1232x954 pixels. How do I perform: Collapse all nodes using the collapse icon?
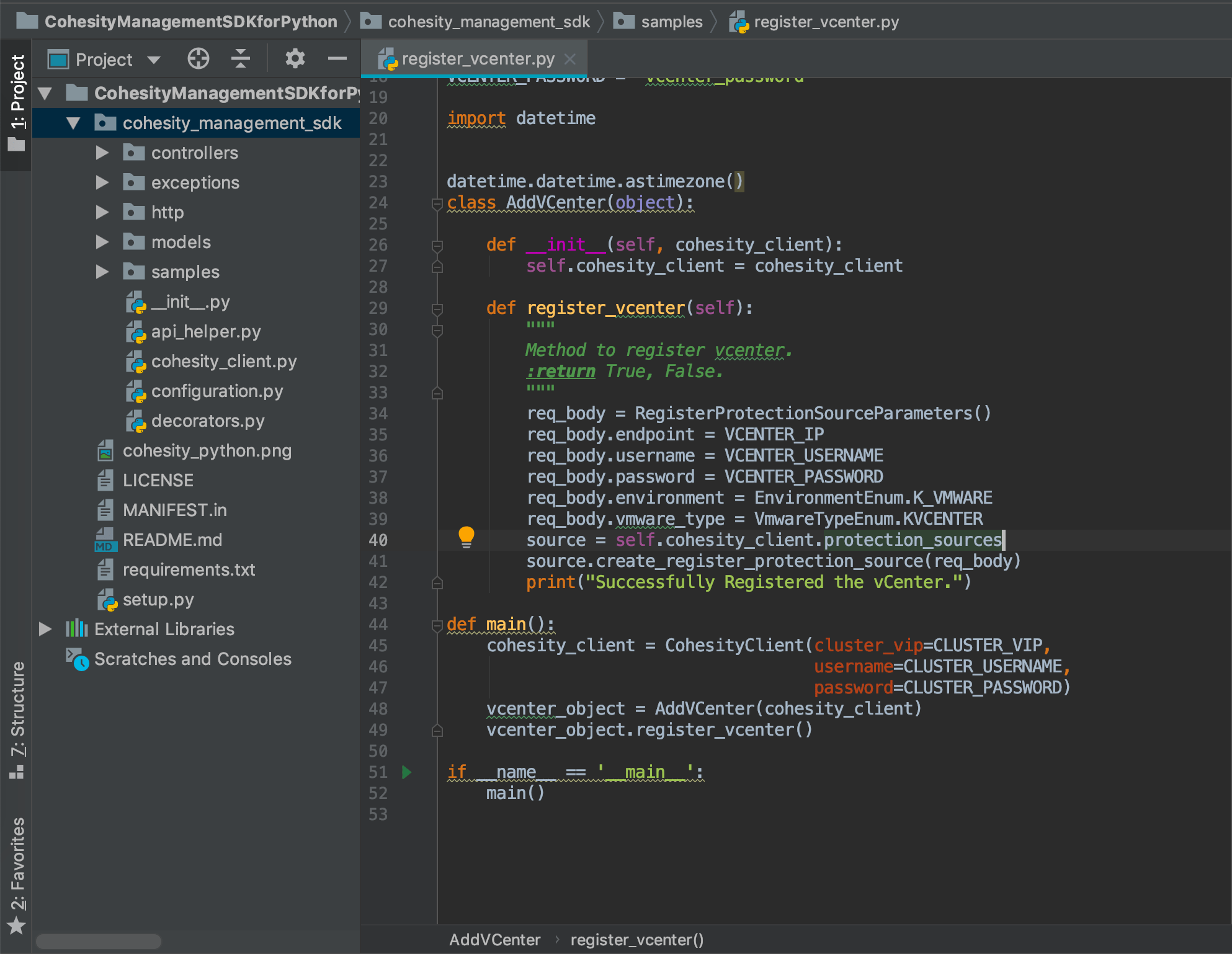241,58
